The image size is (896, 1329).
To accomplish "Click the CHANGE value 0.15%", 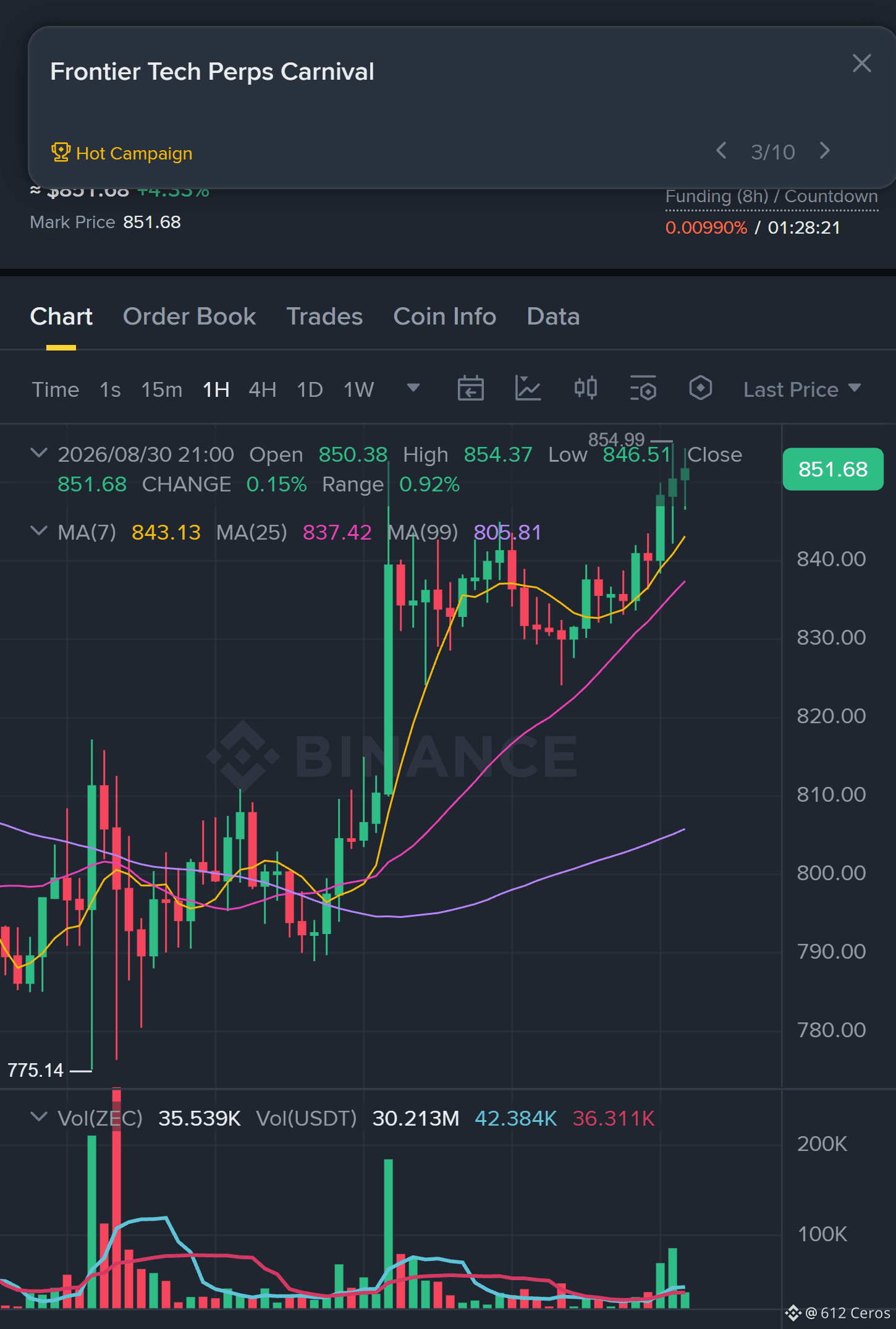I will (276, 485).
